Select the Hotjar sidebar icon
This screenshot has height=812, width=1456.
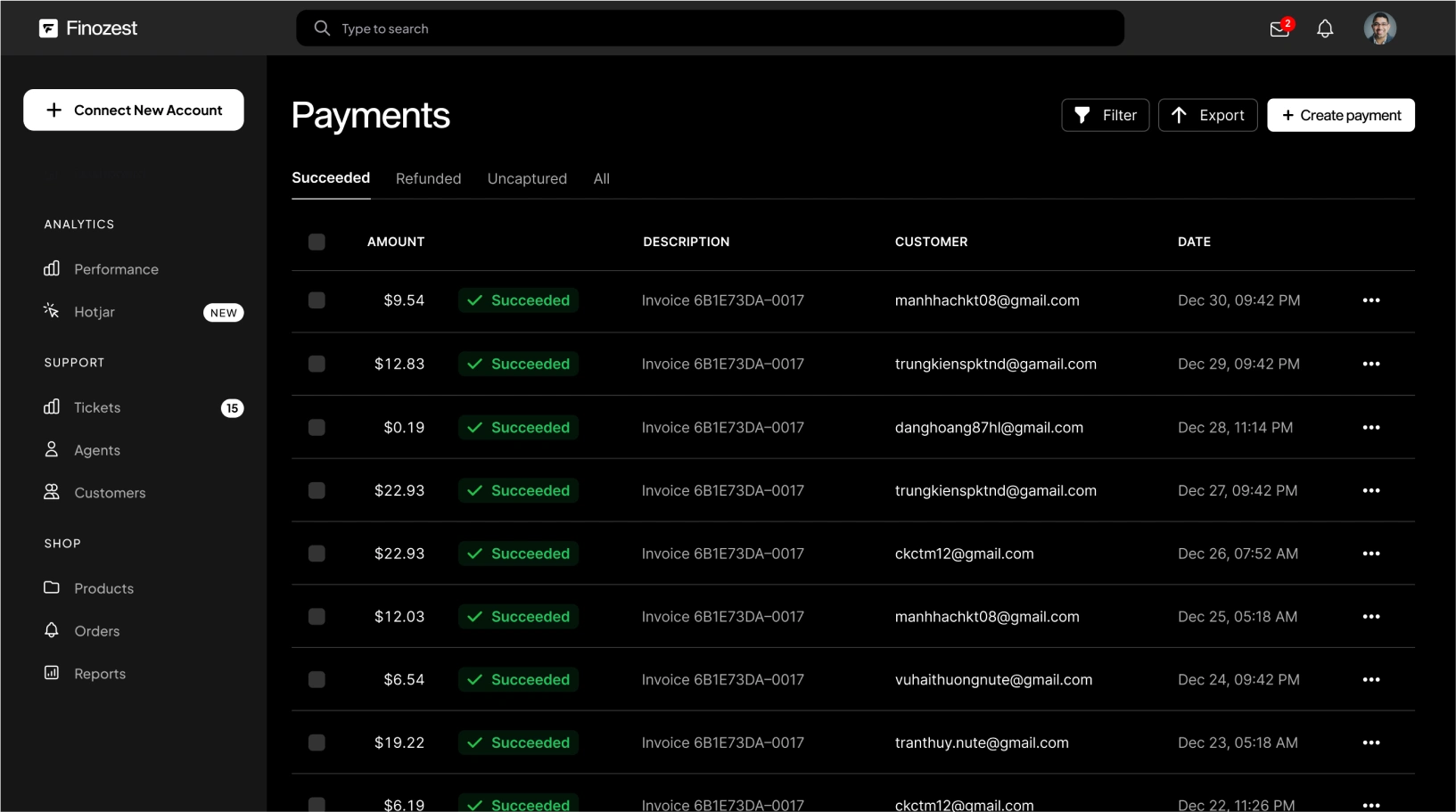pos(51,311)
